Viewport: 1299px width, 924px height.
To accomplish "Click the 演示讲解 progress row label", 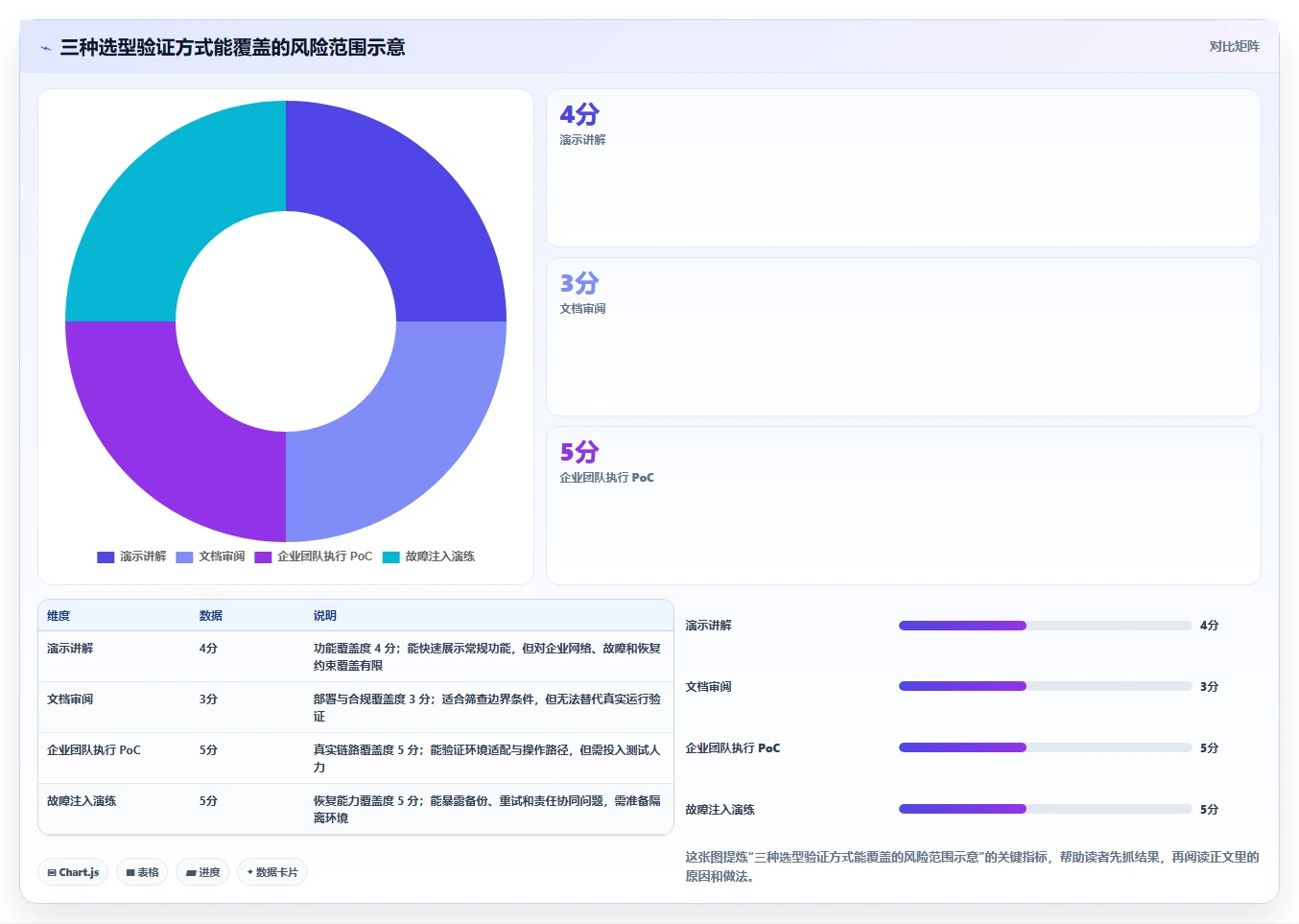I will coord(708,626).
